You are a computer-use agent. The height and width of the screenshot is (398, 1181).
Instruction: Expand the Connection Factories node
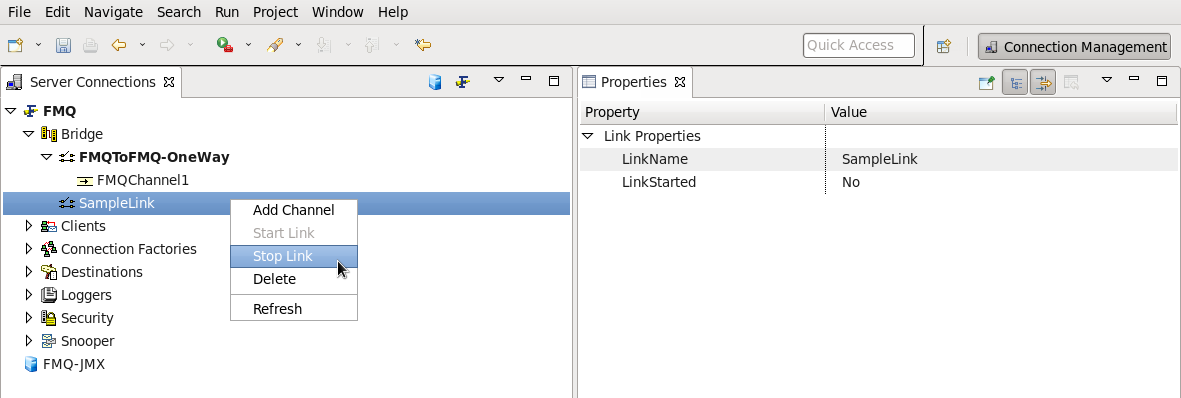(29, 249)
